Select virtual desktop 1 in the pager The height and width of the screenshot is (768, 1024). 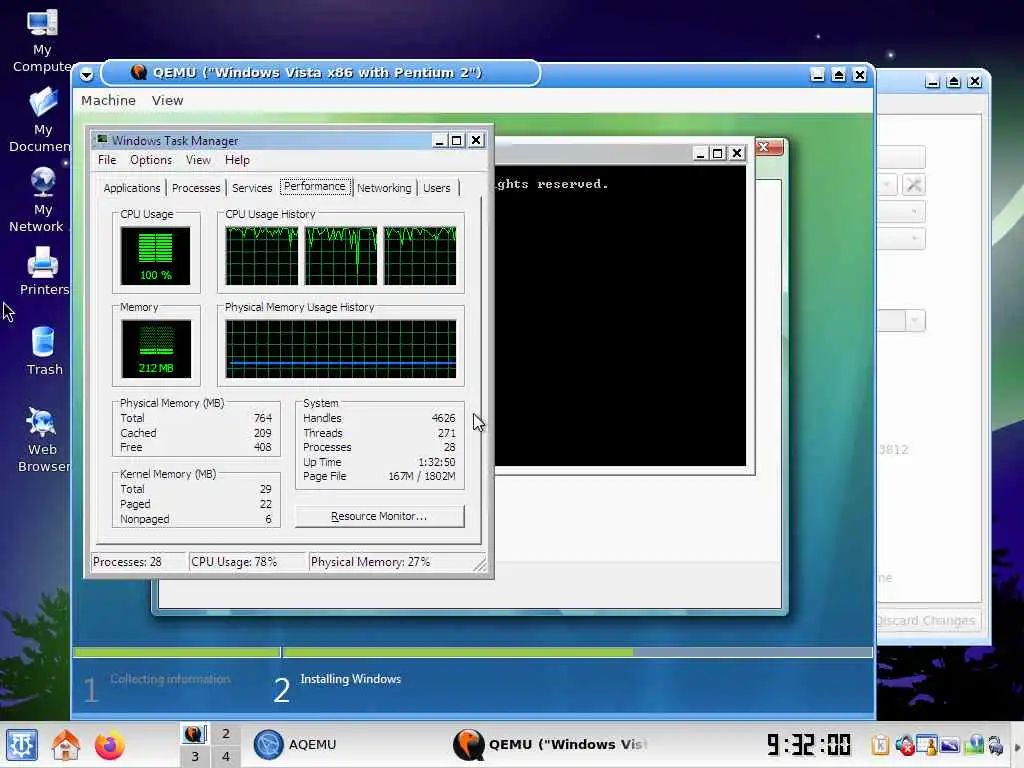[x=195, y=733]
